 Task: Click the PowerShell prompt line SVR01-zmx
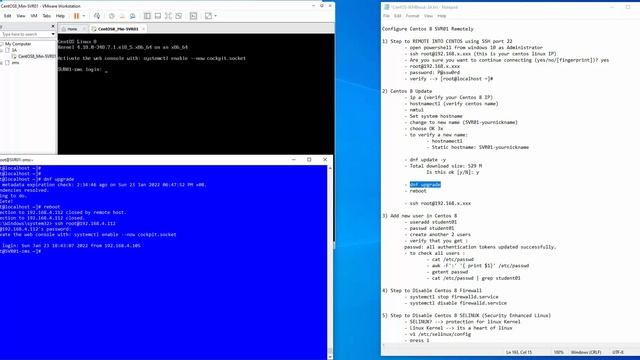[x=20, y=251]
